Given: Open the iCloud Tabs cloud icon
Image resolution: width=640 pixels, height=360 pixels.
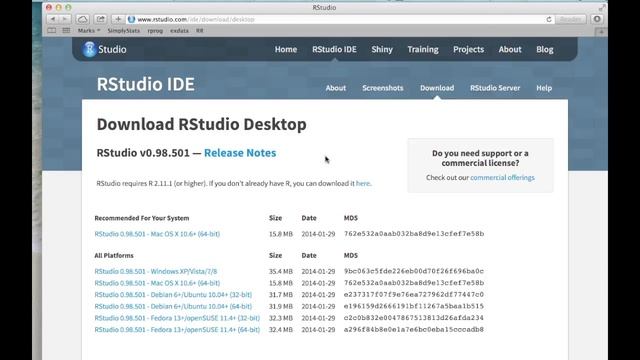Looking at the screenshot, I should (x=83, y=19).
